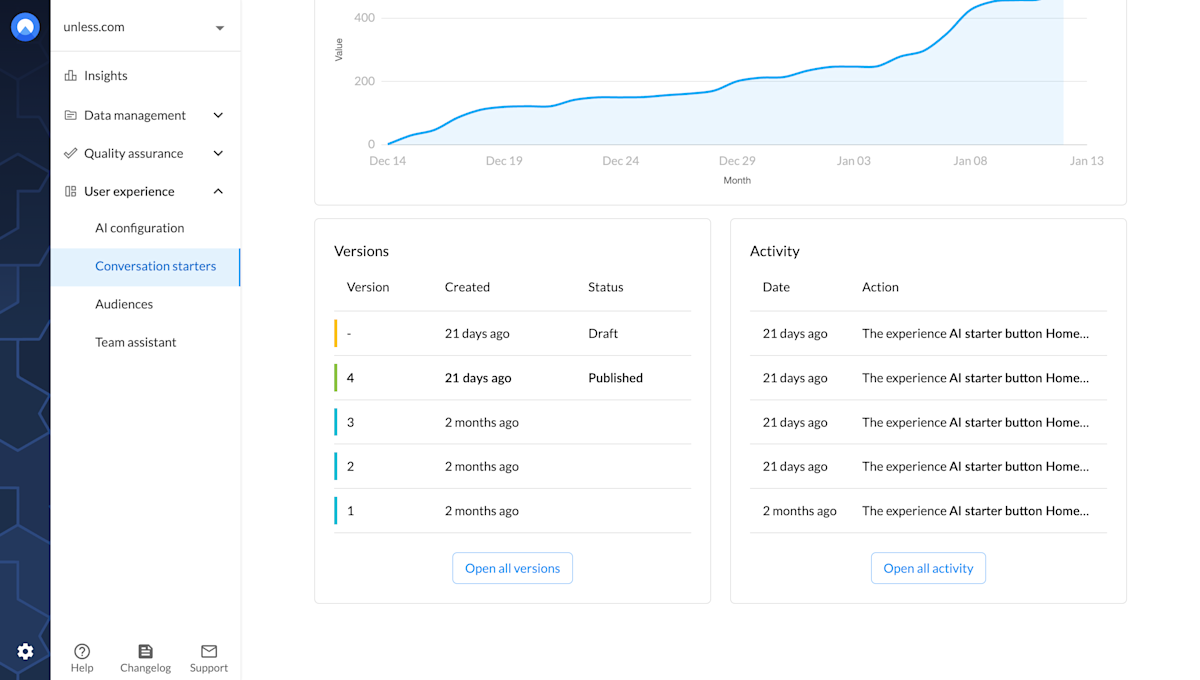Image resolution: width=1200 pixels, height=680 pixels.
Task: Click the Unless logo at top left
Action: tap(24, 27)
